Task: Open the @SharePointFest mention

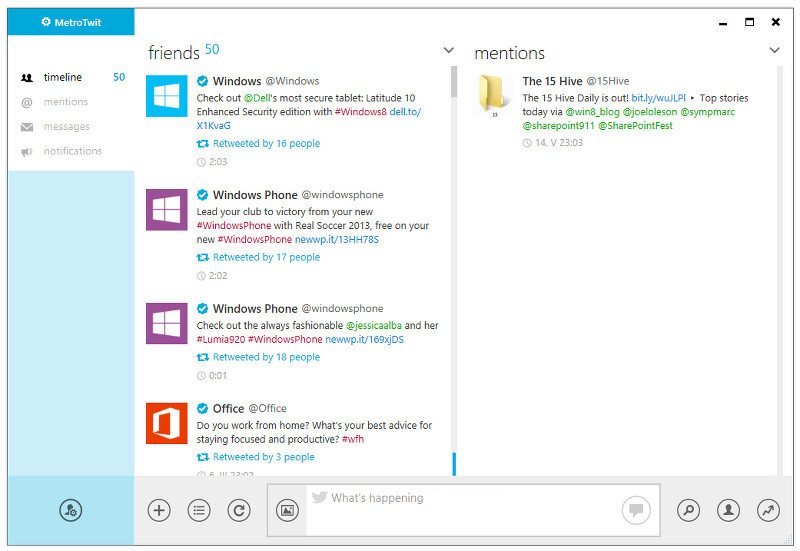Action: (x=635, y=126)
